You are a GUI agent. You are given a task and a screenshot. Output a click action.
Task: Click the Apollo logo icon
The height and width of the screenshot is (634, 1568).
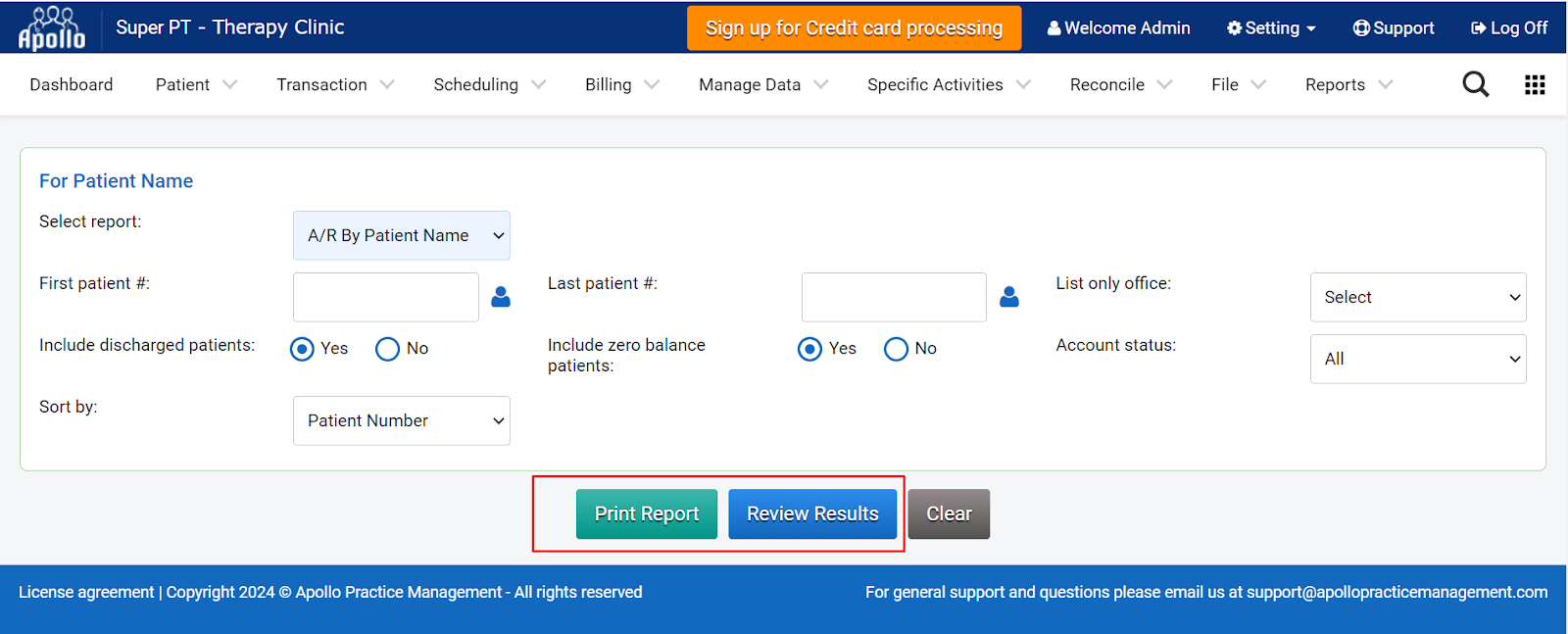click(x=52, y=27)
